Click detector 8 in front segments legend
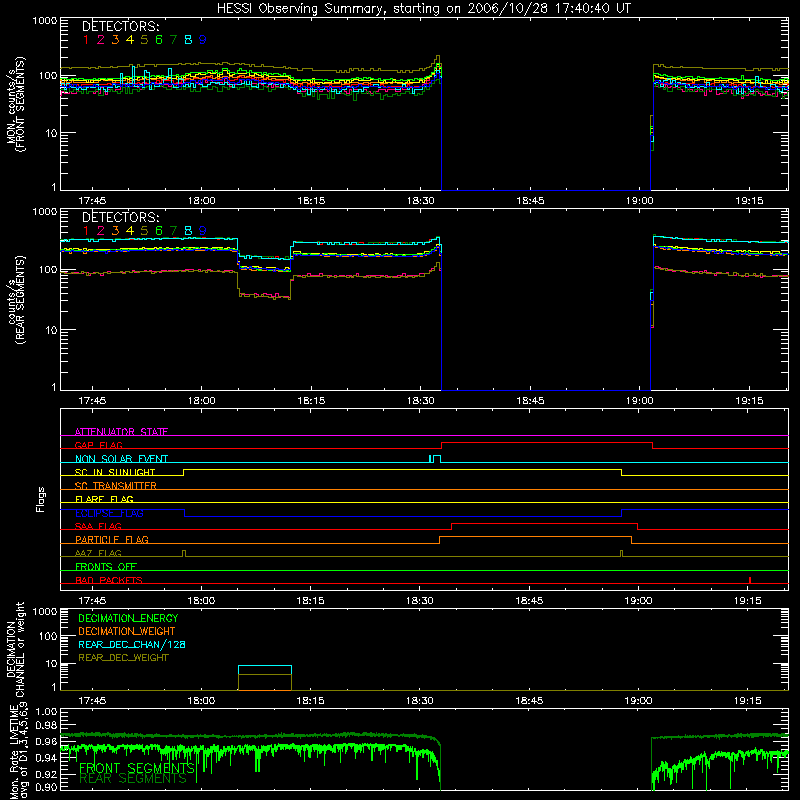Image resolution: width=800 pixels, height=800 pixels. click(188, 39)
